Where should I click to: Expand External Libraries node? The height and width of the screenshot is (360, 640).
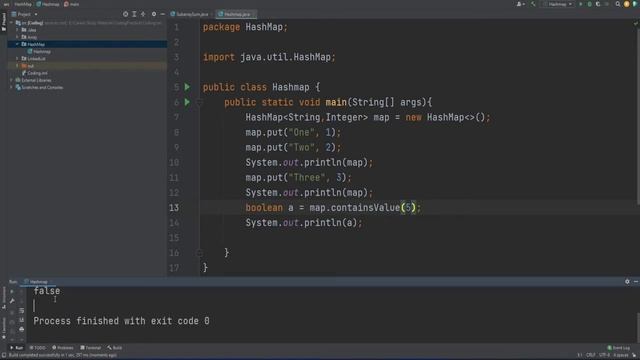[11, 80]
